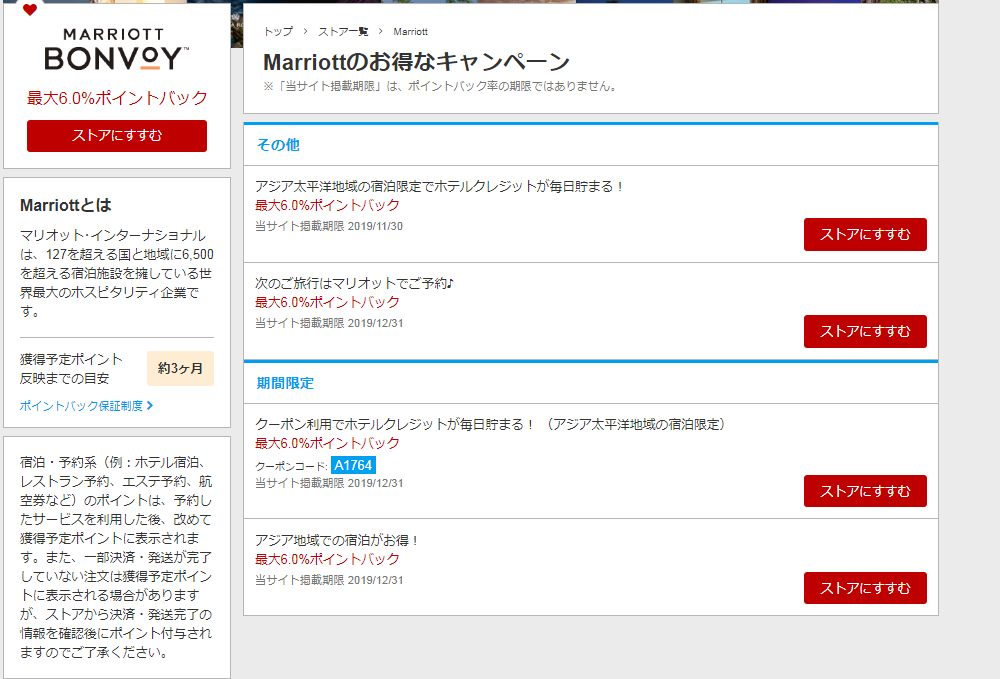Click campaign title アジア太平洋地域の宿泊限定でホテルクレジット
Viewport: 1000px width, 679px height.
pos(439,186)
